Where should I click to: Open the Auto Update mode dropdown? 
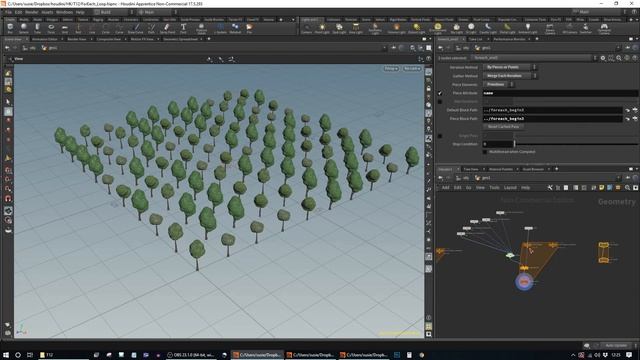618,345
